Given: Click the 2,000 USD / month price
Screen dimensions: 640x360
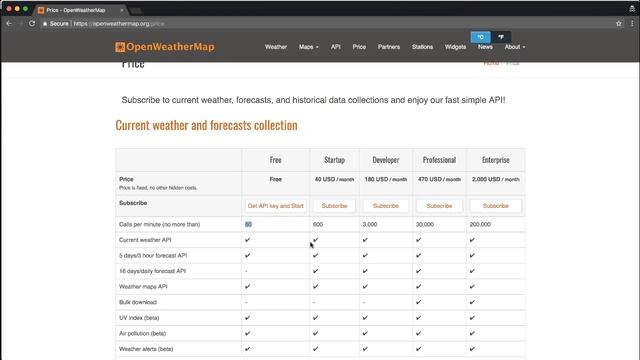Looking at the screenshot, I should tap(496, 179).
